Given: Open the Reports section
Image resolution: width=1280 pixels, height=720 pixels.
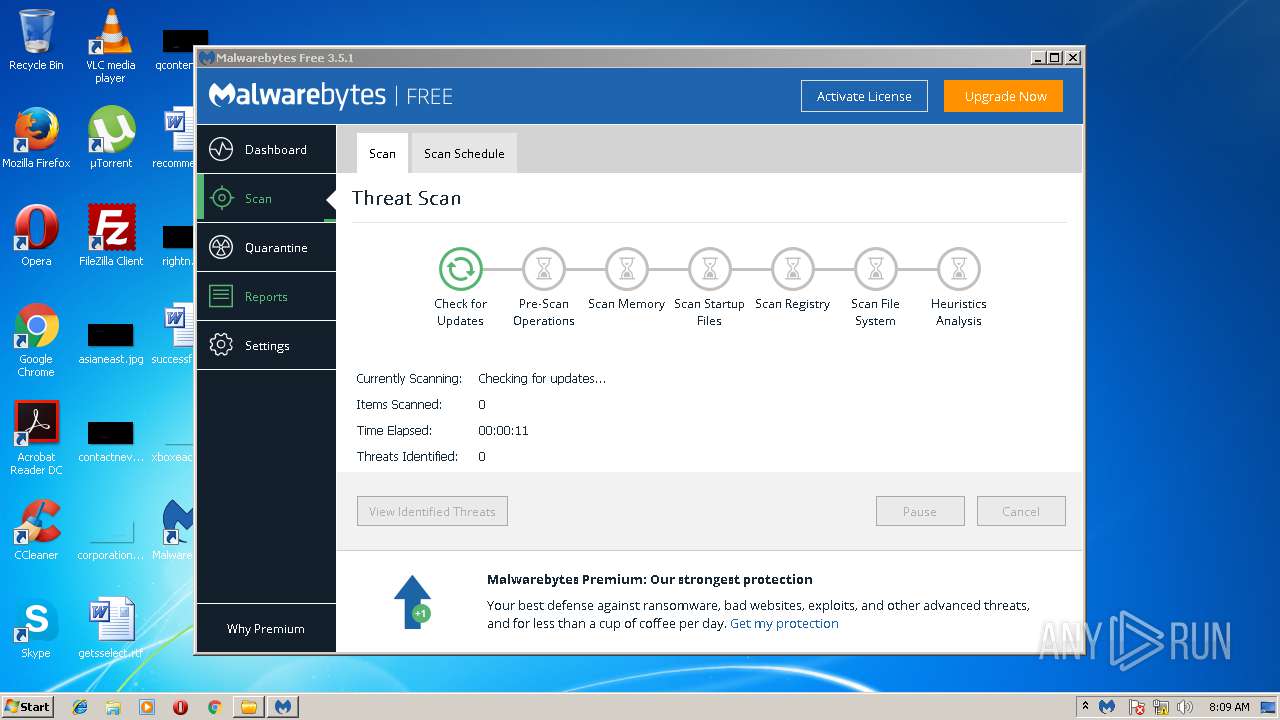Looking at the screenshot, I should click(266, 297).
